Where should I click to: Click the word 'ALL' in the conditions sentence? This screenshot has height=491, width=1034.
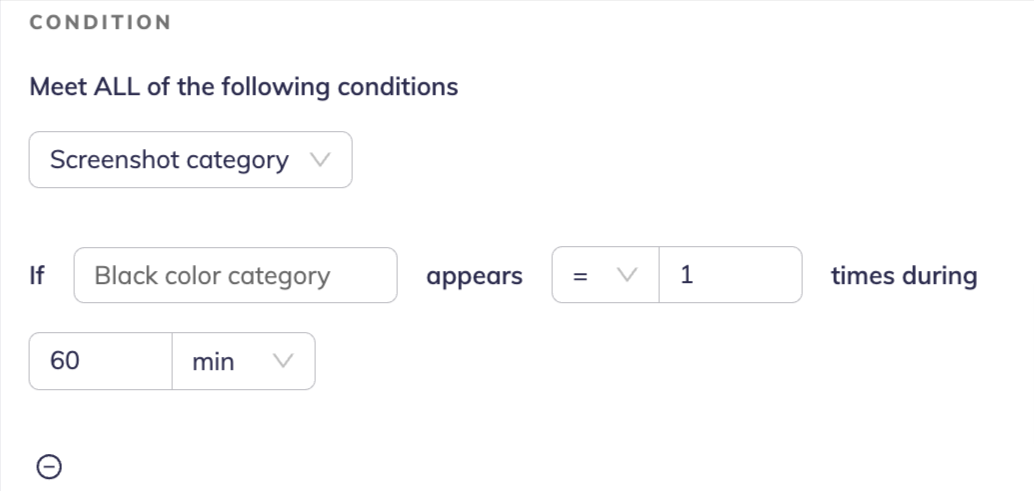117,87
